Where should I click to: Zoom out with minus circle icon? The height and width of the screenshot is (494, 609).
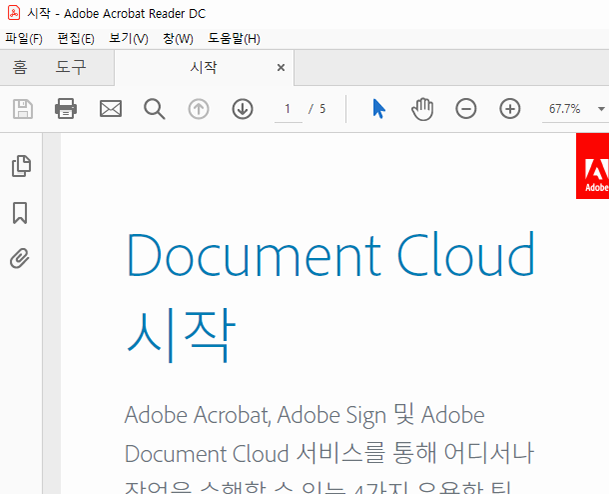tap(466, 109)
